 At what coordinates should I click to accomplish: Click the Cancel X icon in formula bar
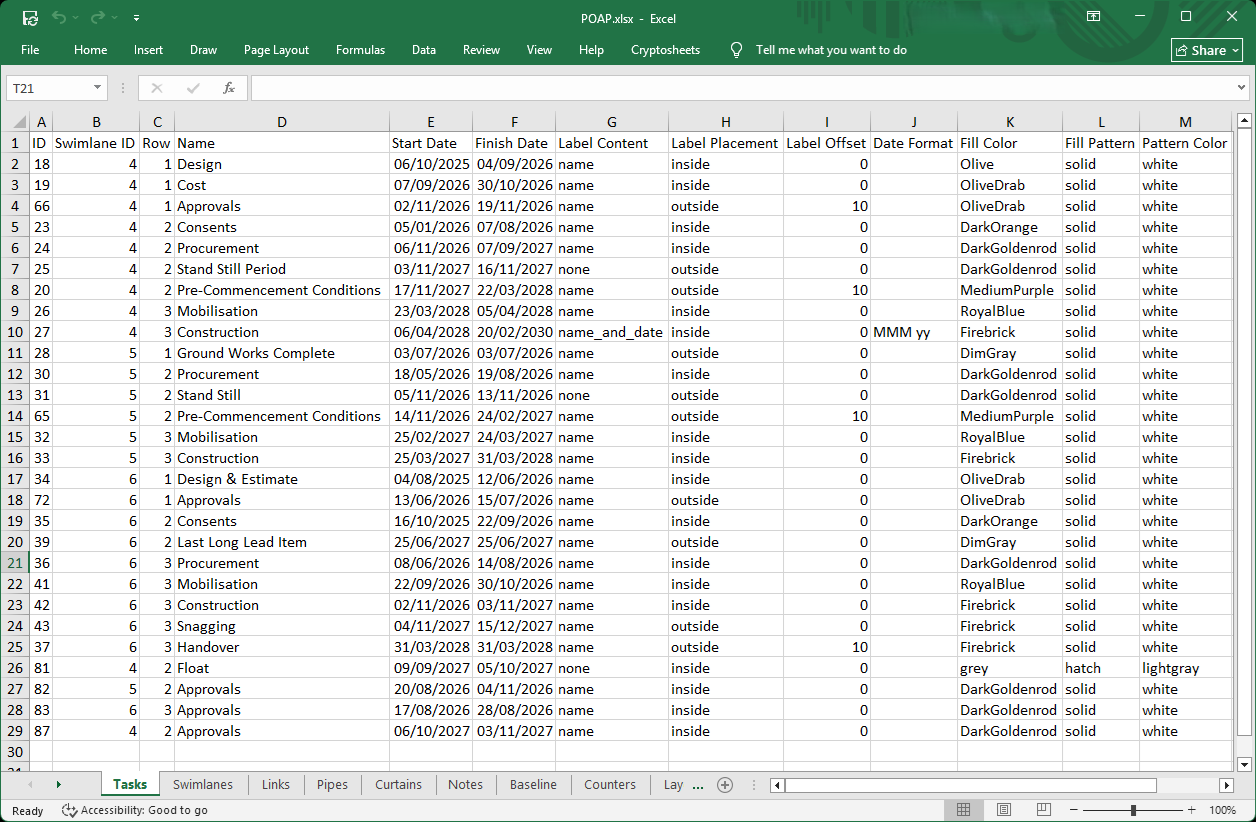[156, 88]
